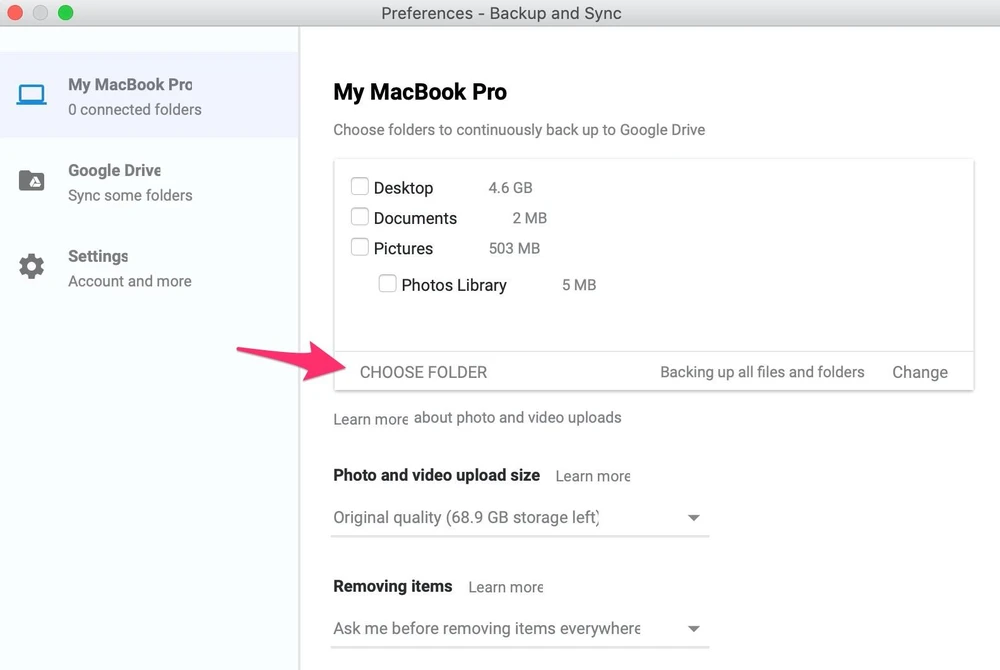The height and width of the screenshot is (670, 1000).
Task: Go to Settings Account and more
Action: click(130, 268)
